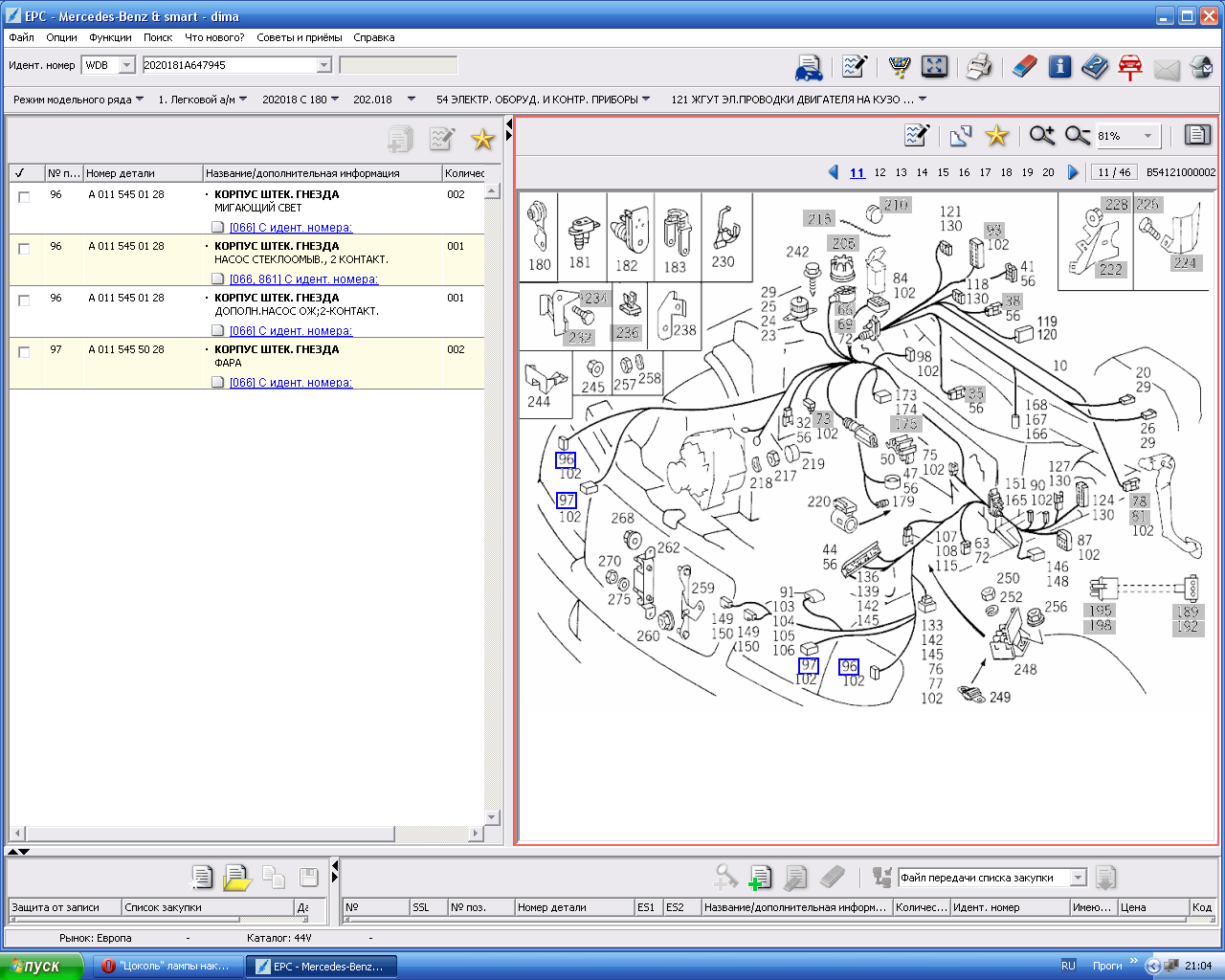
Task: Click the VIN number input field
Action: [230, 65]
